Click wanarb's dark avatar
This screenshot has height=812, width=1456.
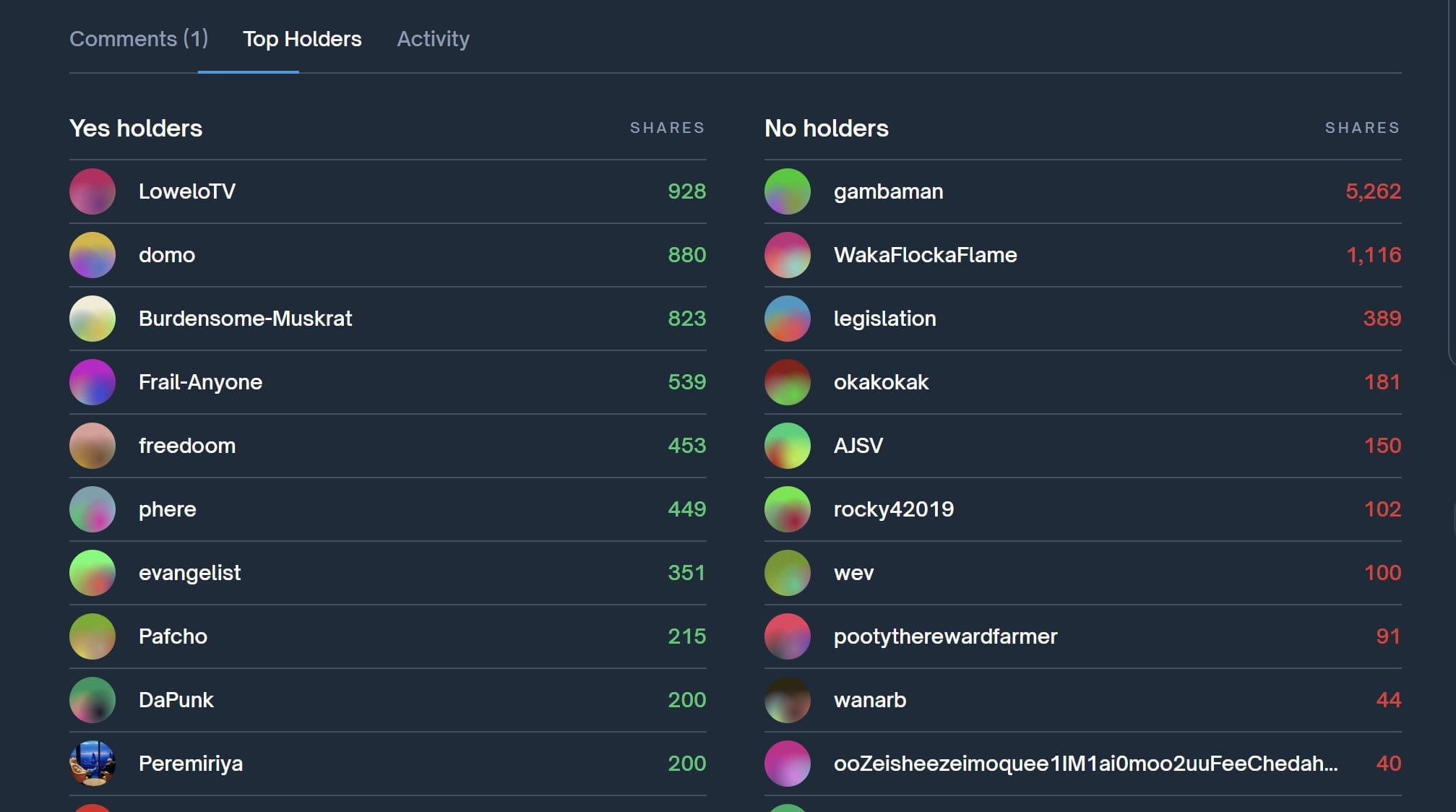tap(788, 700)
